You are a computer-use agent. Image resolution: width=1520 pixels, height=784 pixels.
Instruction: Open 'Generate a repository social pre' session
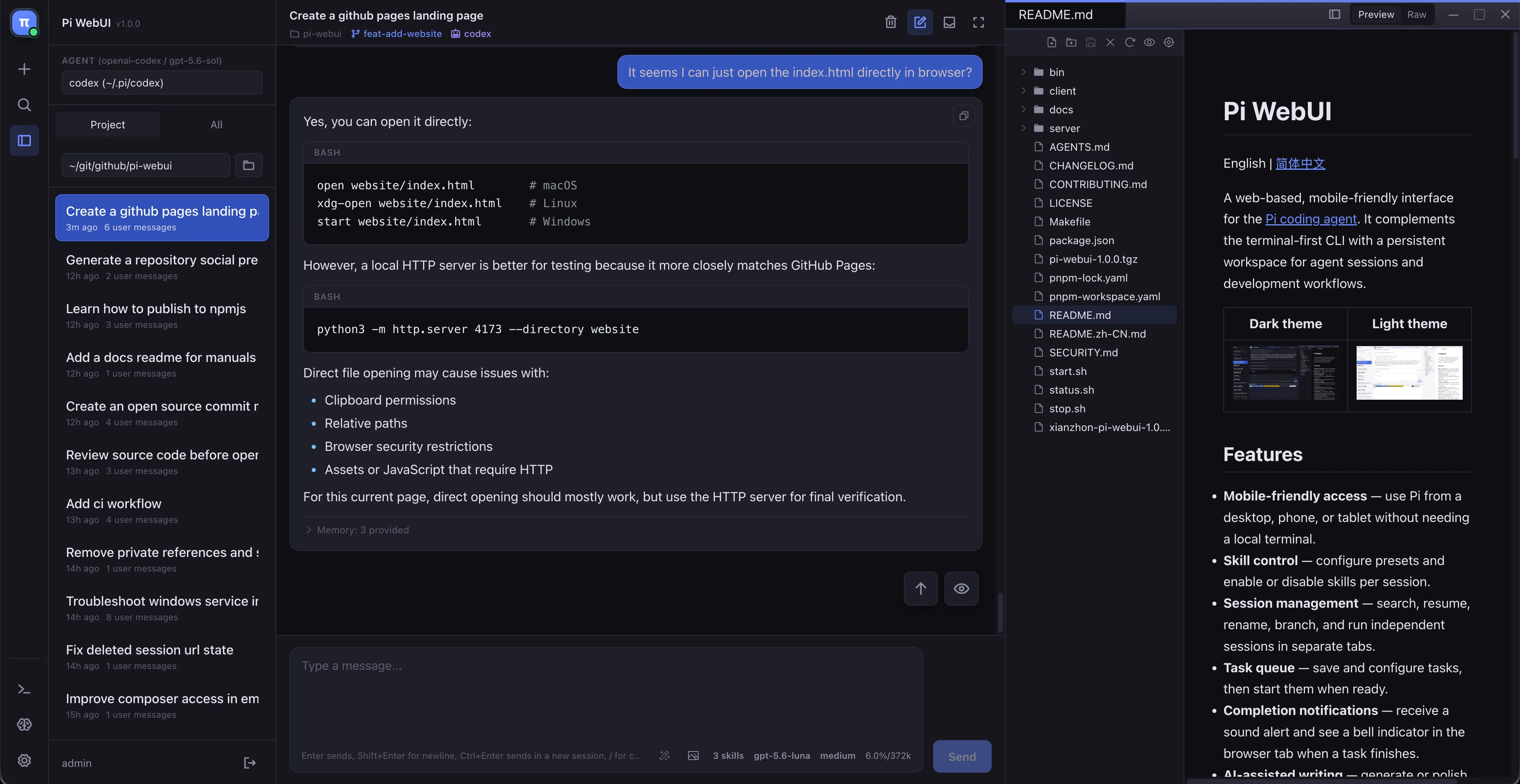pyautogui.click(x=162, y=266)
